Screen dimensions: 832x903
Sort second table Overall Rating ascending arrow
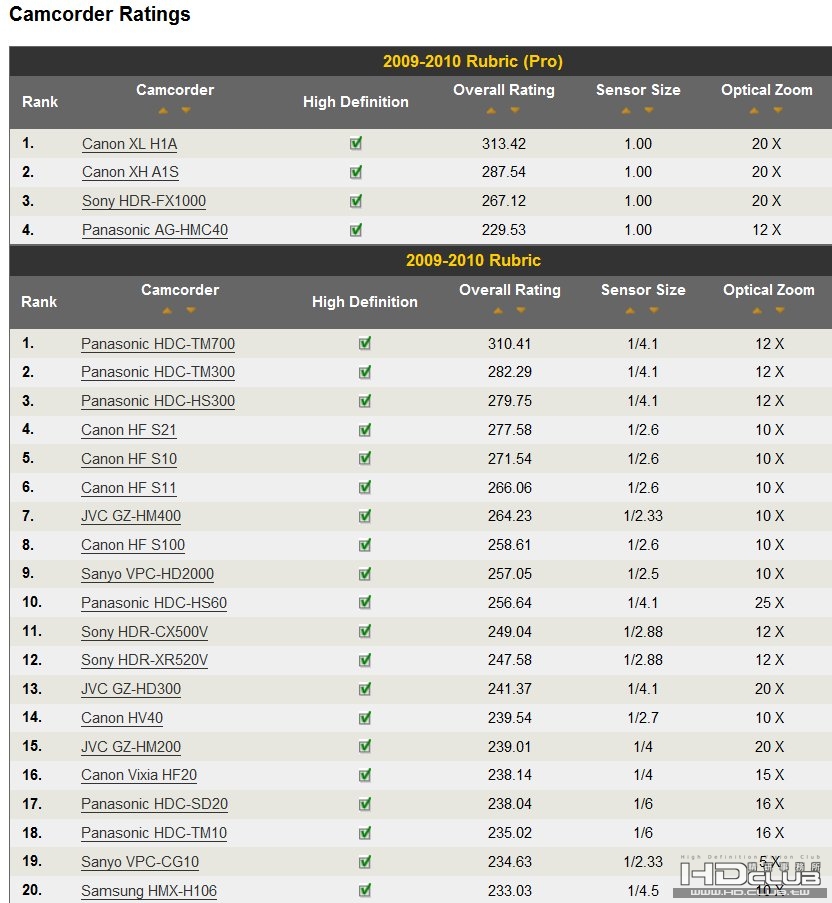coord(498,310)
